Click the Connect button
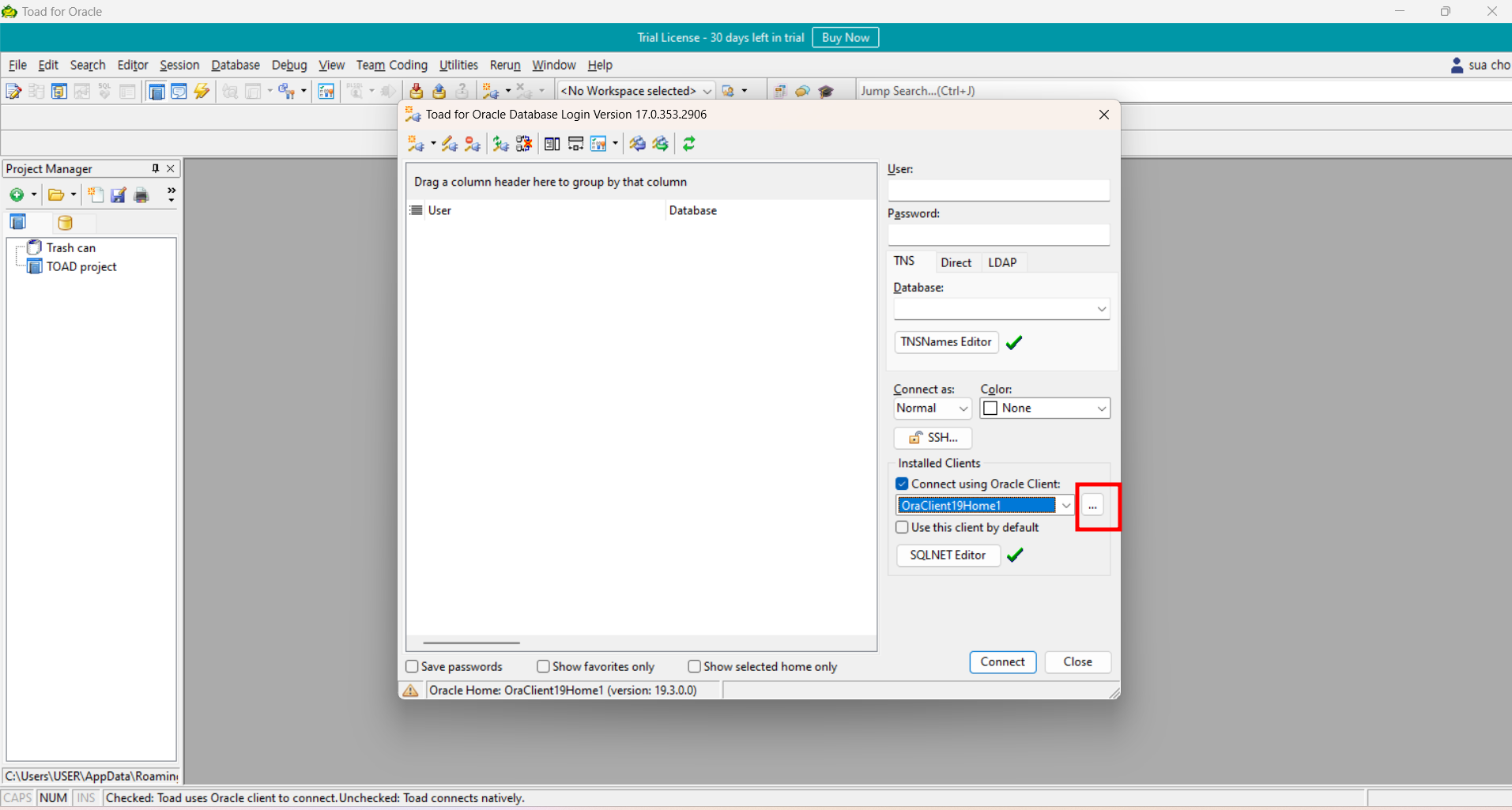Viewport: 1512px width, 810px height. (1002, 662)
